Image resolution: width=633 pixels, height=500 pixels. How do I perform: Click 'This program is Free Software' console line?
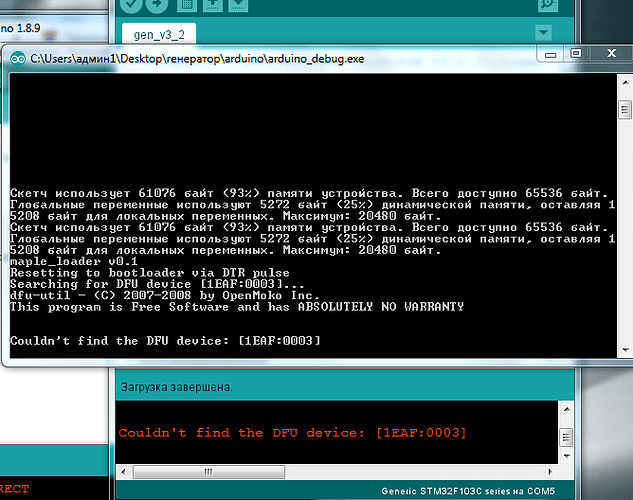pyautogui.click(x=237, y=307)
